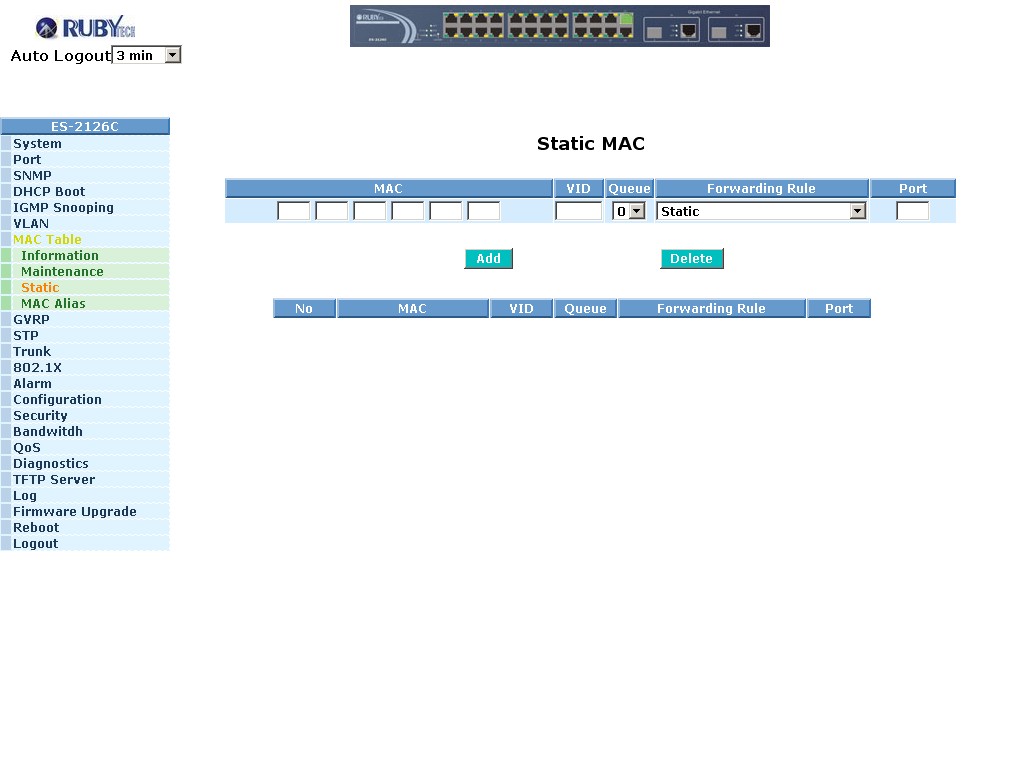Open the QoS menu
Image resolution: width=1024 pixels, height=768 pixels.
click(86, 448)
